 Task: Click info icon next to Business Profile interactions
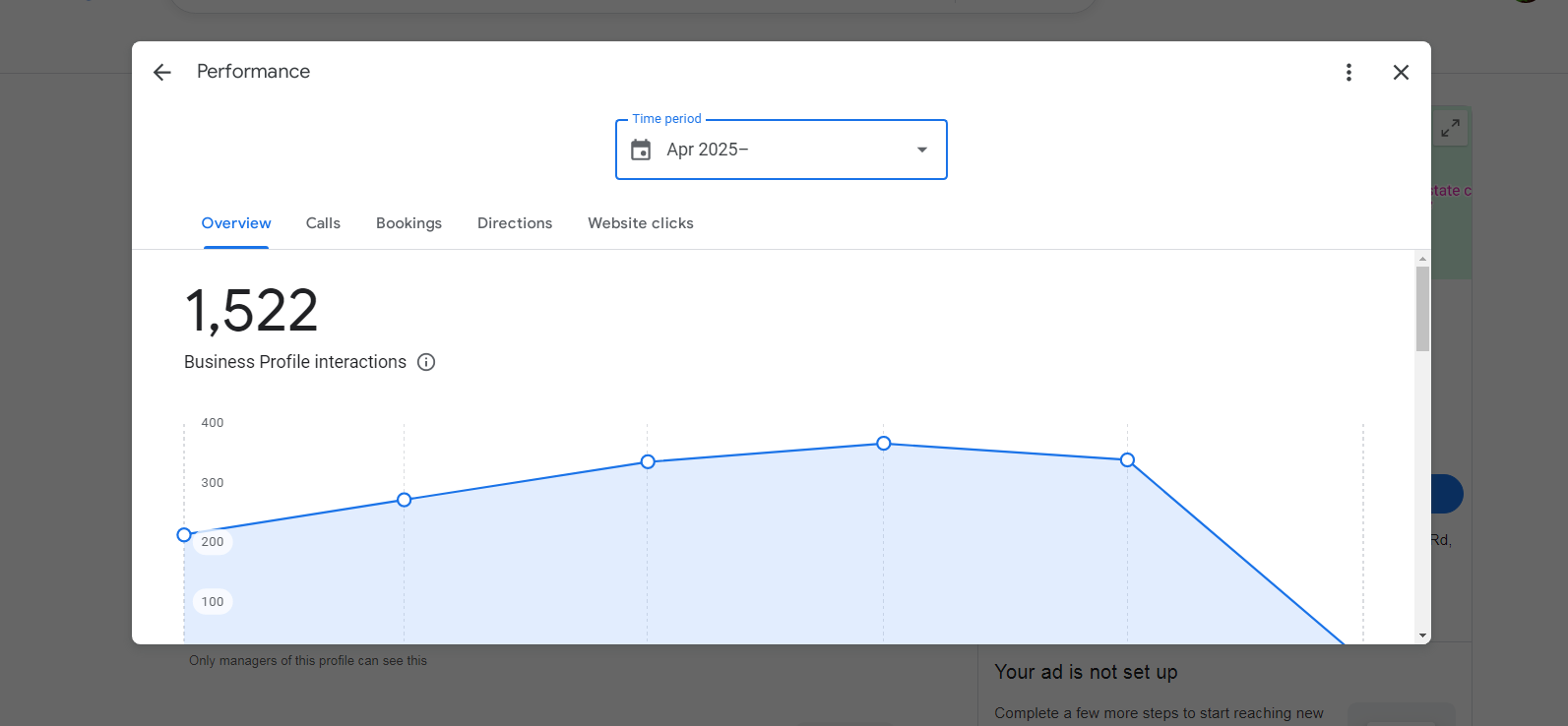click(x=426, y=362)
